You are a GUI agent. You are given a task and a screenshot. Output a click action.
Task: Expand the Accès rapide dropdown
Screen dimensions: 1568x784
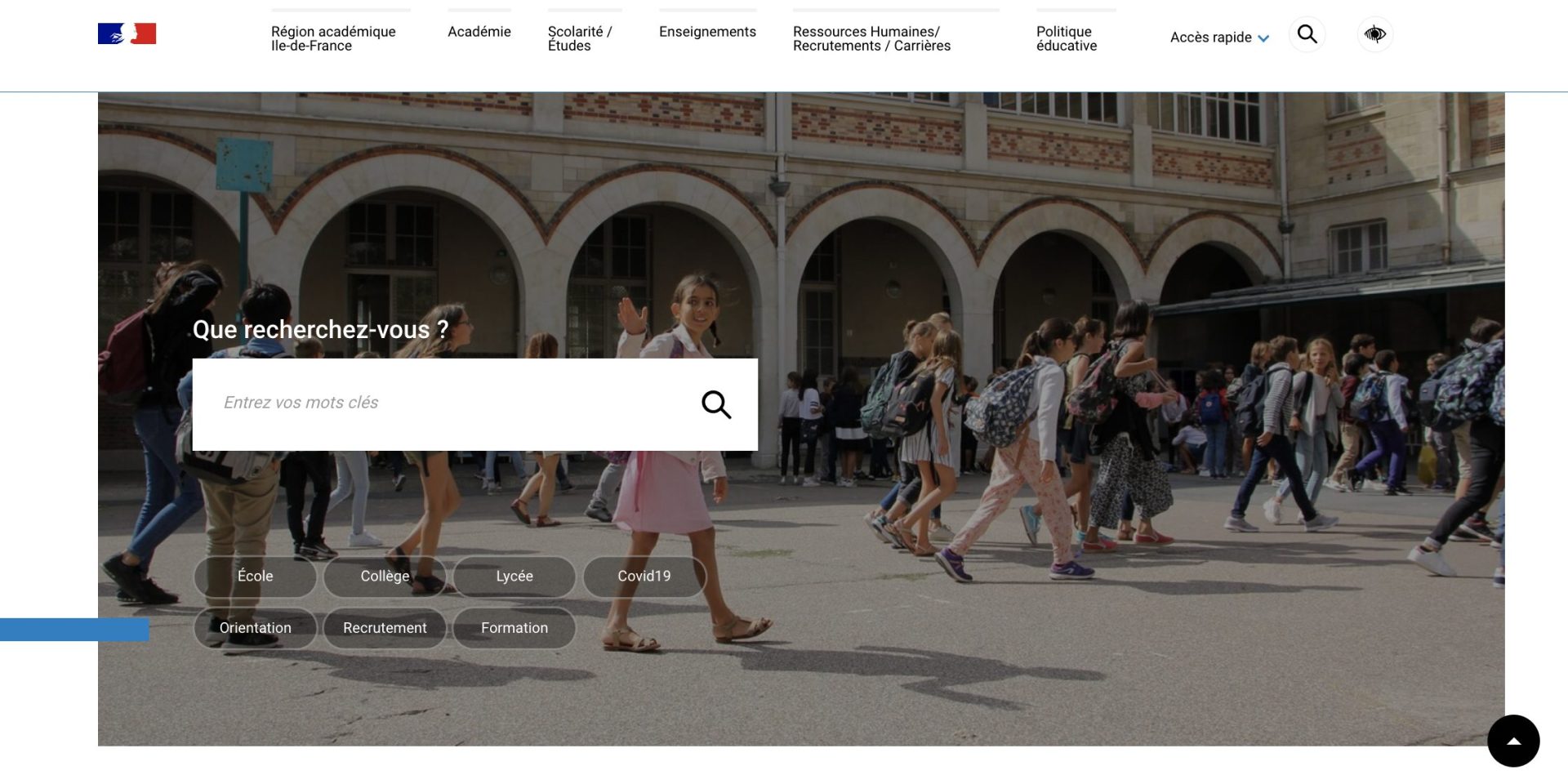(x=1210, y=38)
